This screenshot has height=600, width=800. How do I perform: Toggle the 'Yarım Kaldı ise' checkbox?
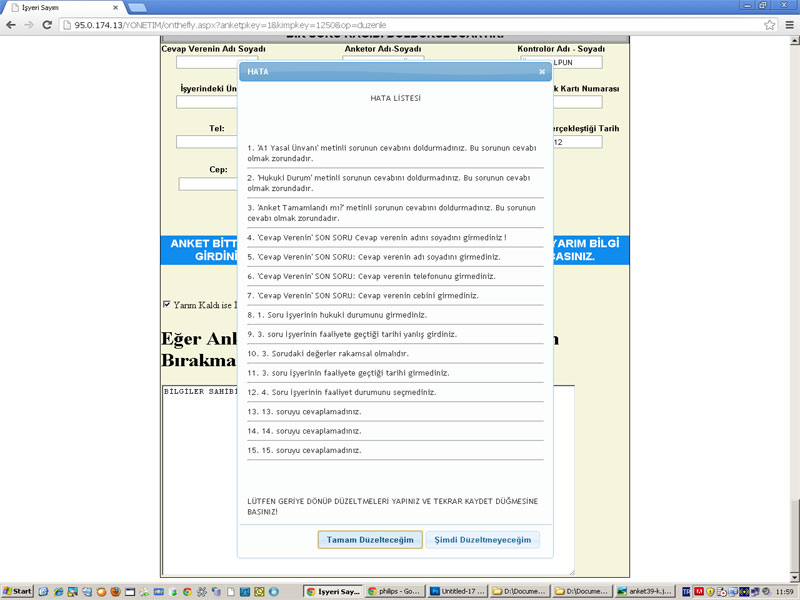pos(166,304)
